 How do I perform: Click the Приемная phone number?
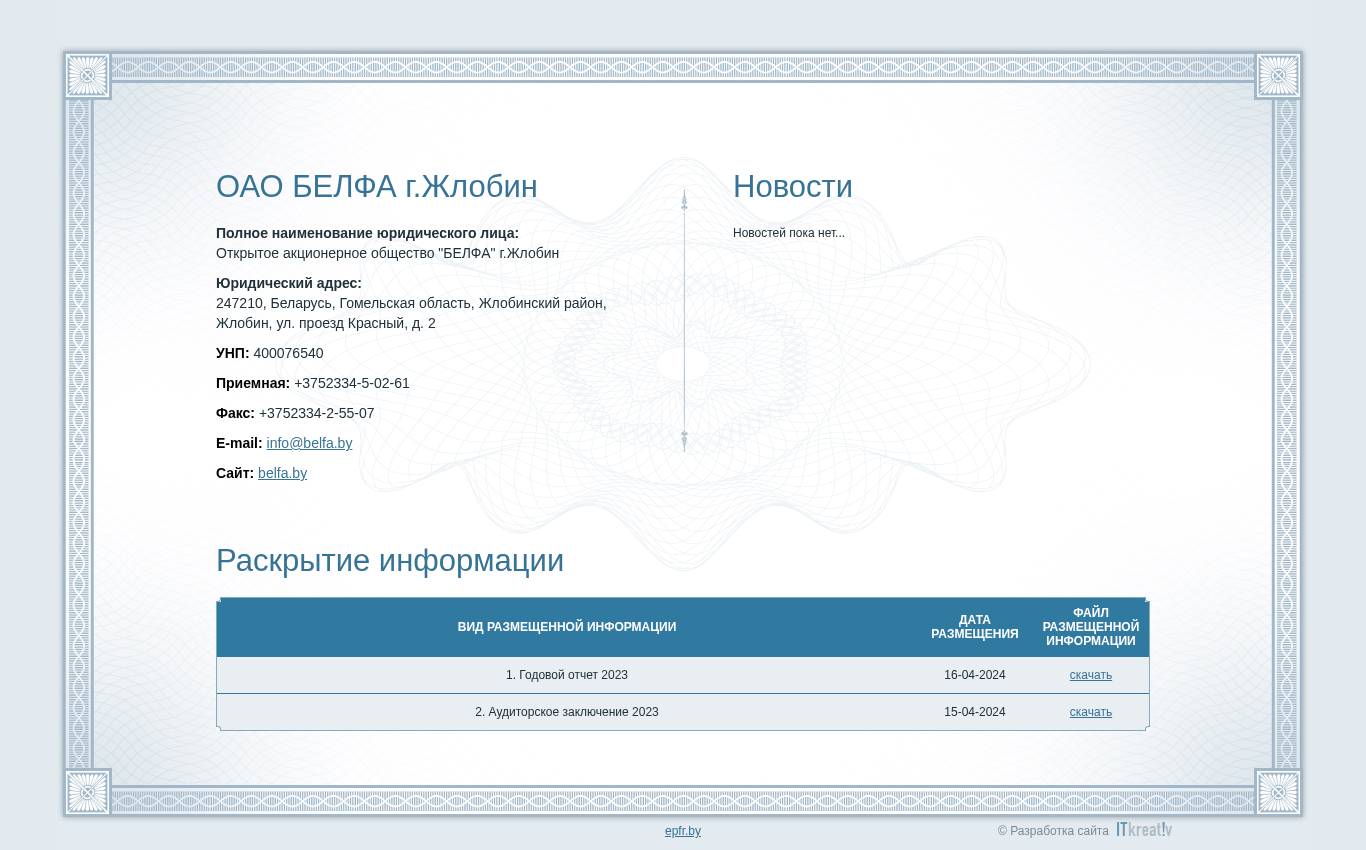[352, 383]
